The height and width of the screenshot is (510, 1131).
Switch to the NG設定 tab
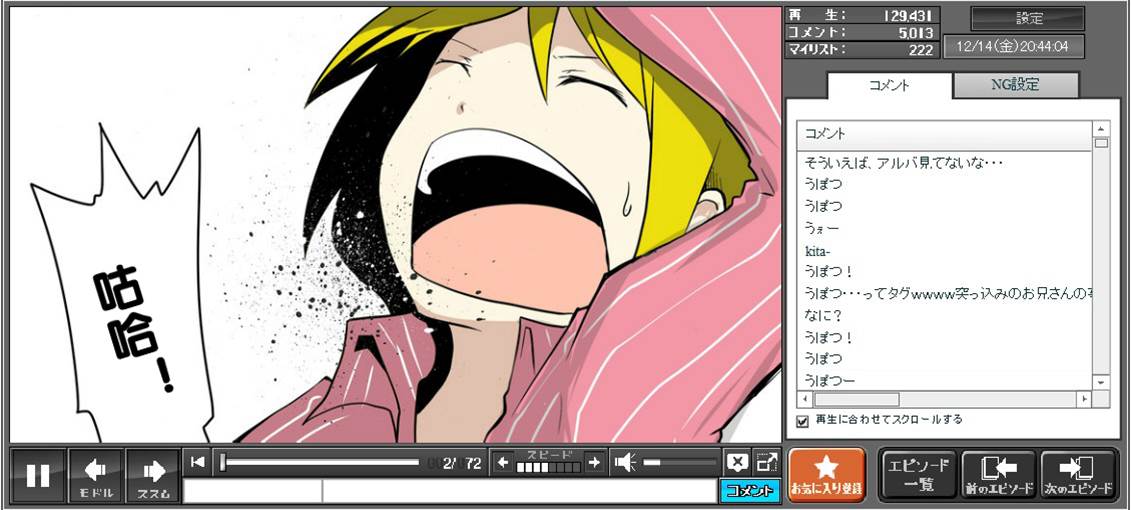coord(1015,85)
